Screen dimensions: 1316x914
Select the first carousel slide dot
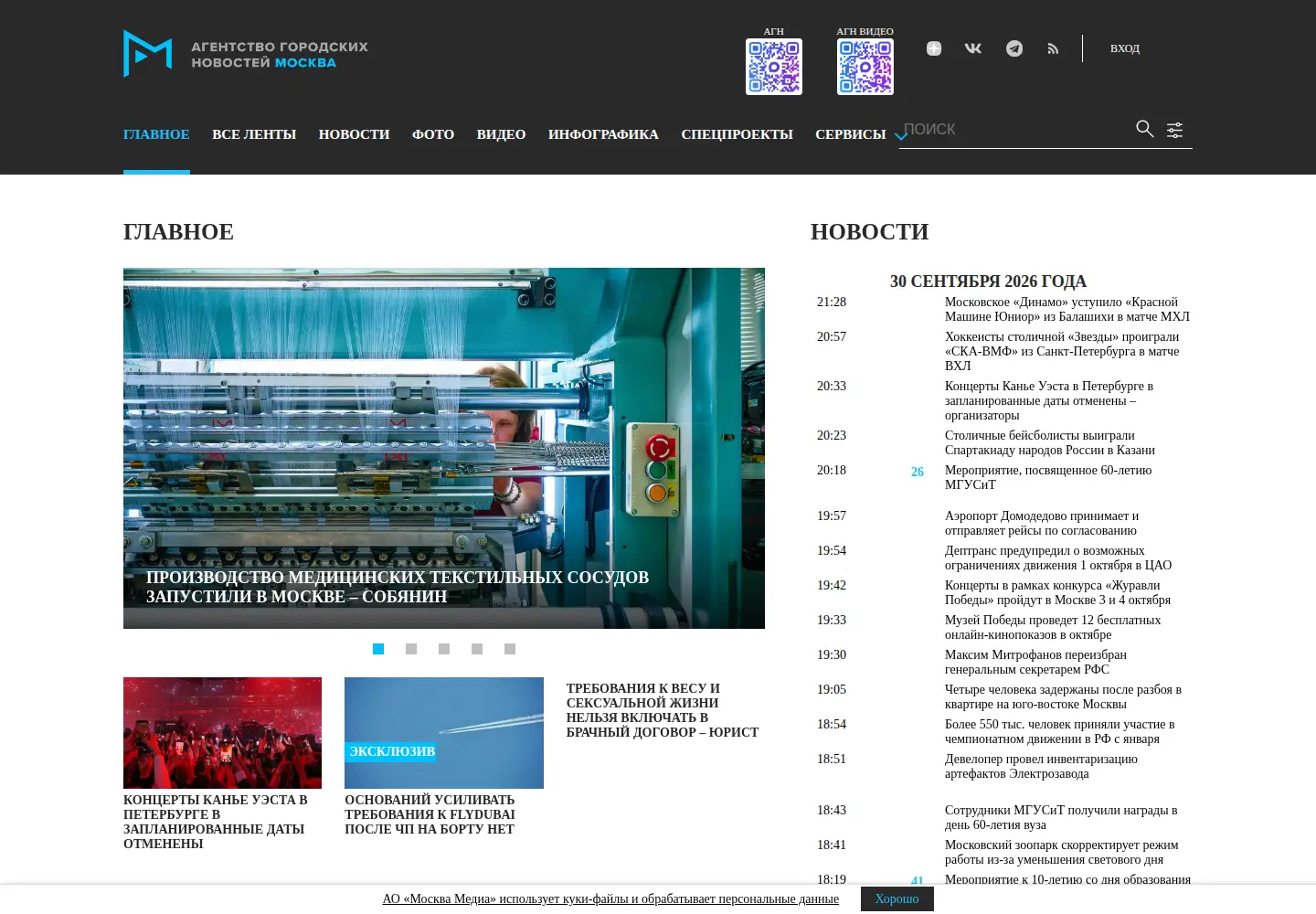pyautogui.click(x=378, y=649)
